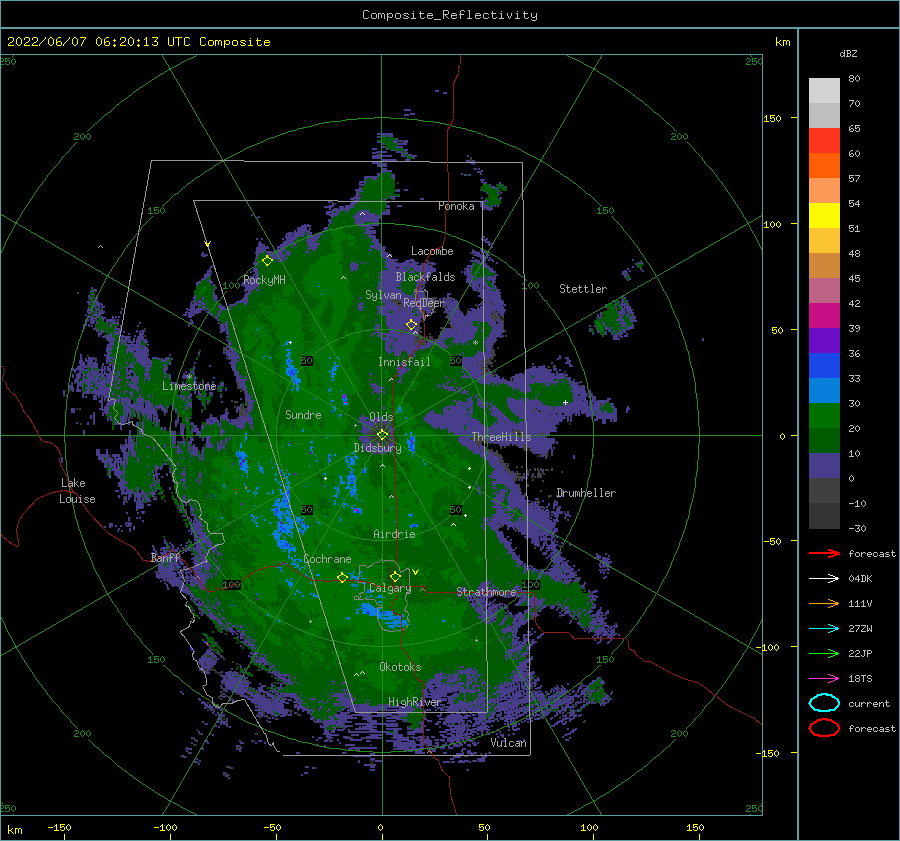This screenshot has height=841, width=900.
Task: Click the cyan current ellipse icon
Action: 824,703
